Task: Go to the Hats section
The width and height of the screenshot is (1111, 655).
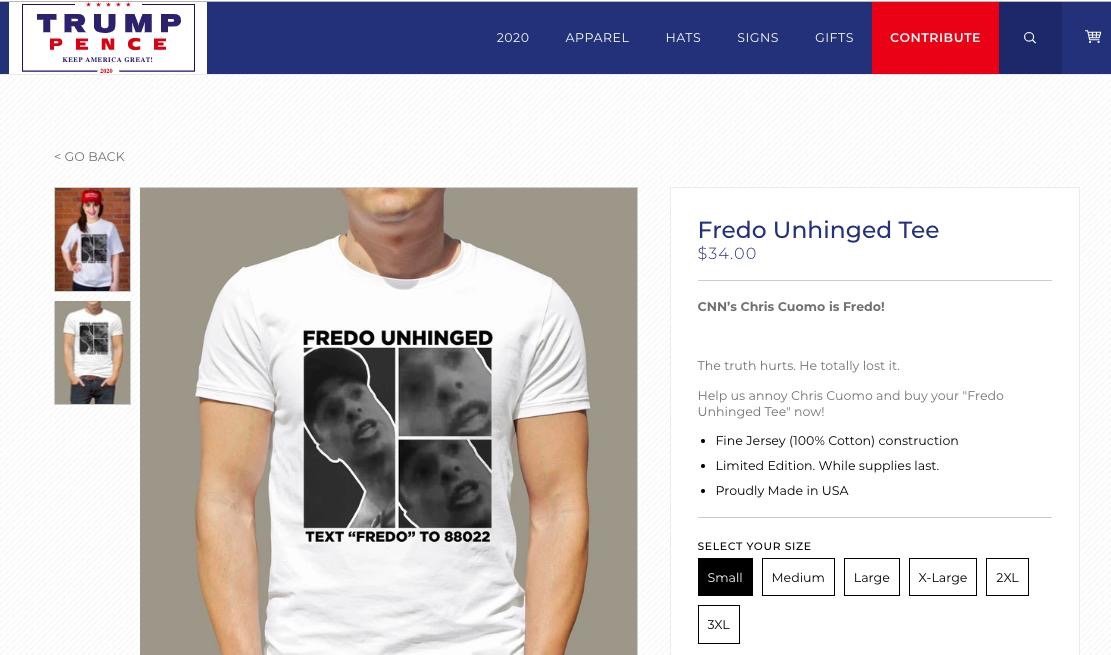Action: point(683,38)
